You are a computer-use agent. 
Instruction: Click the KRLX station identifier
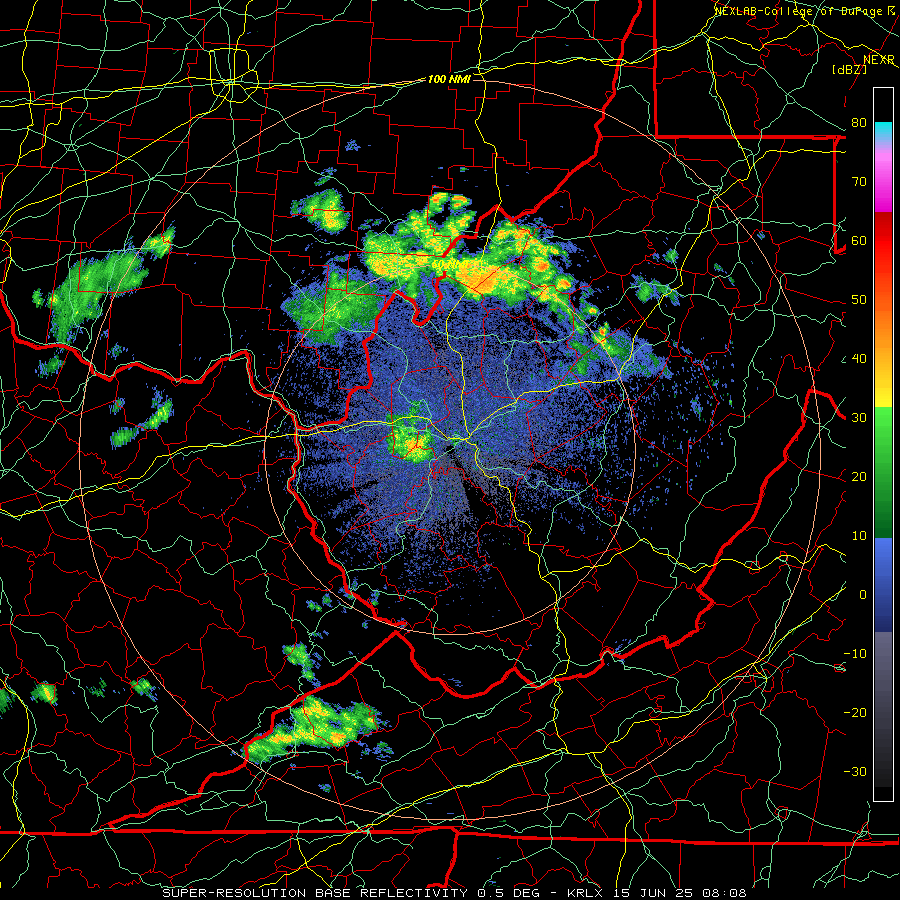pos(586,893)
